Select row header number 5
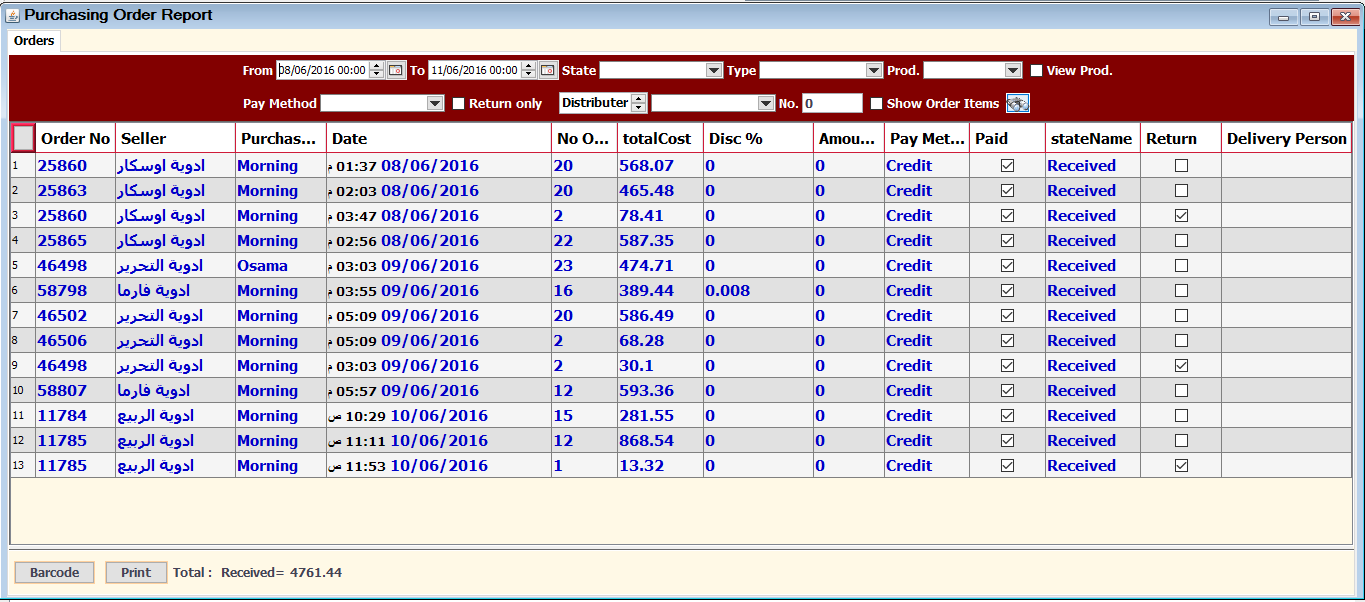Image resolution: width=1365 pixels, height=602 pixels. [23, 266]
